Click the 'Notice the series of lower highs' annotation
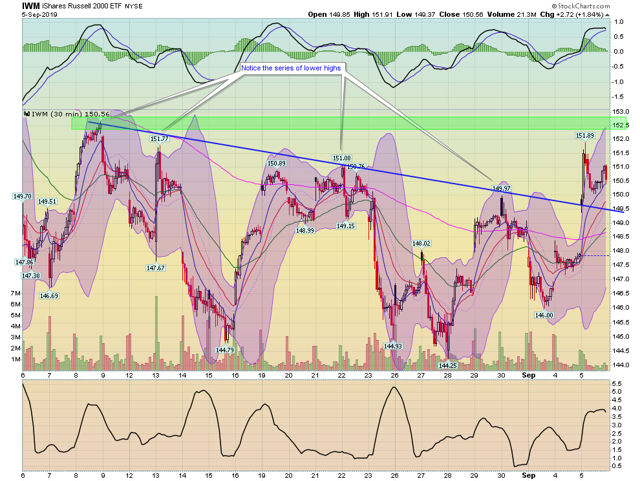This screenshot has height=481, width=640. coord(291,68)
